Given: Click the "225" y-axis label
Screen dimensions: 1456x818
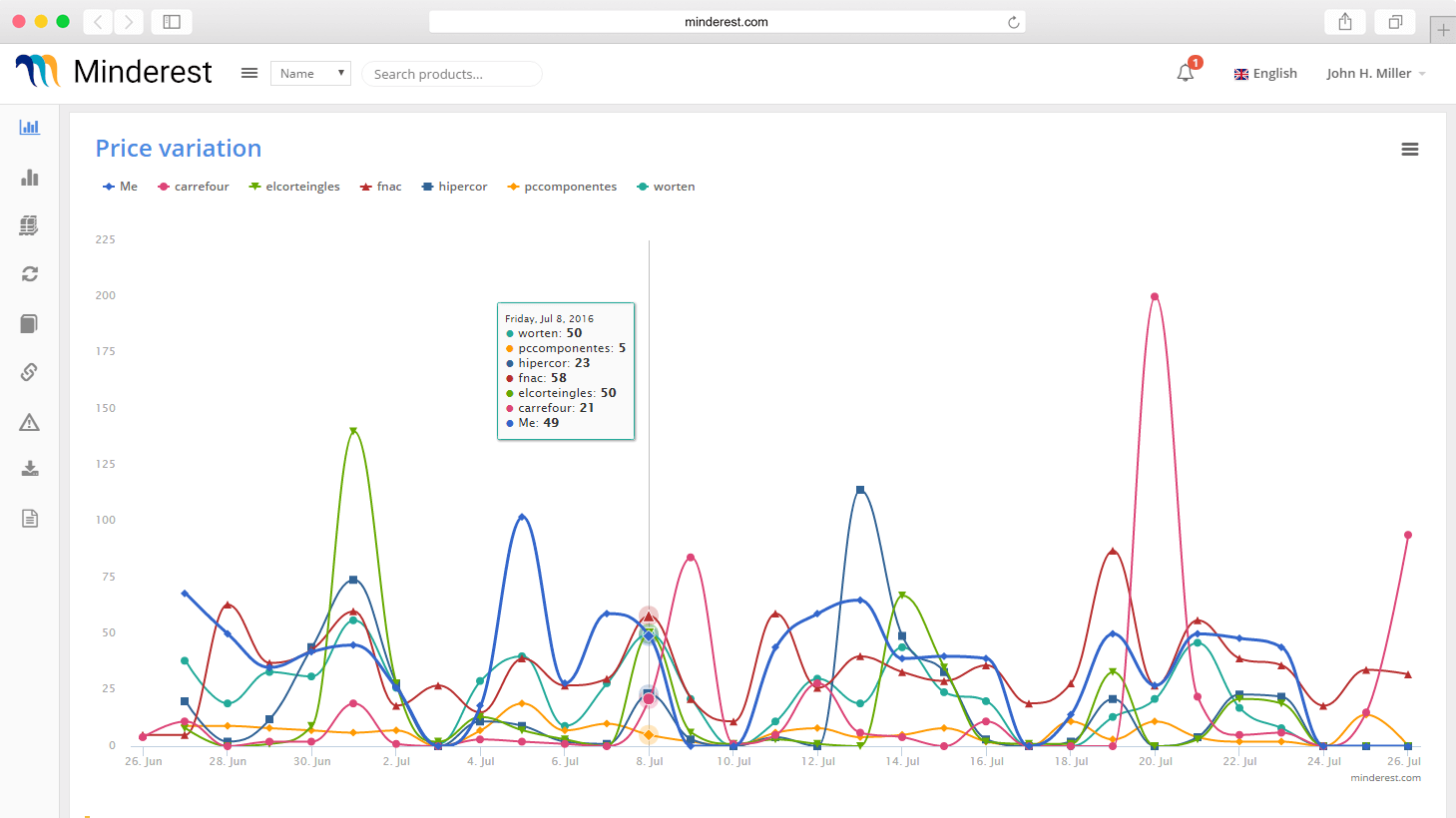Looking at the screenshot, I should [x=105, y=239].
